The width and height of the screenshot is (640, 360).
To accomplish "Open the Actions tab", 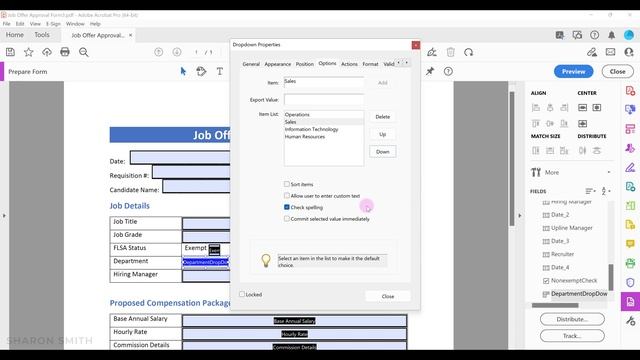I will tap(349, 64).
